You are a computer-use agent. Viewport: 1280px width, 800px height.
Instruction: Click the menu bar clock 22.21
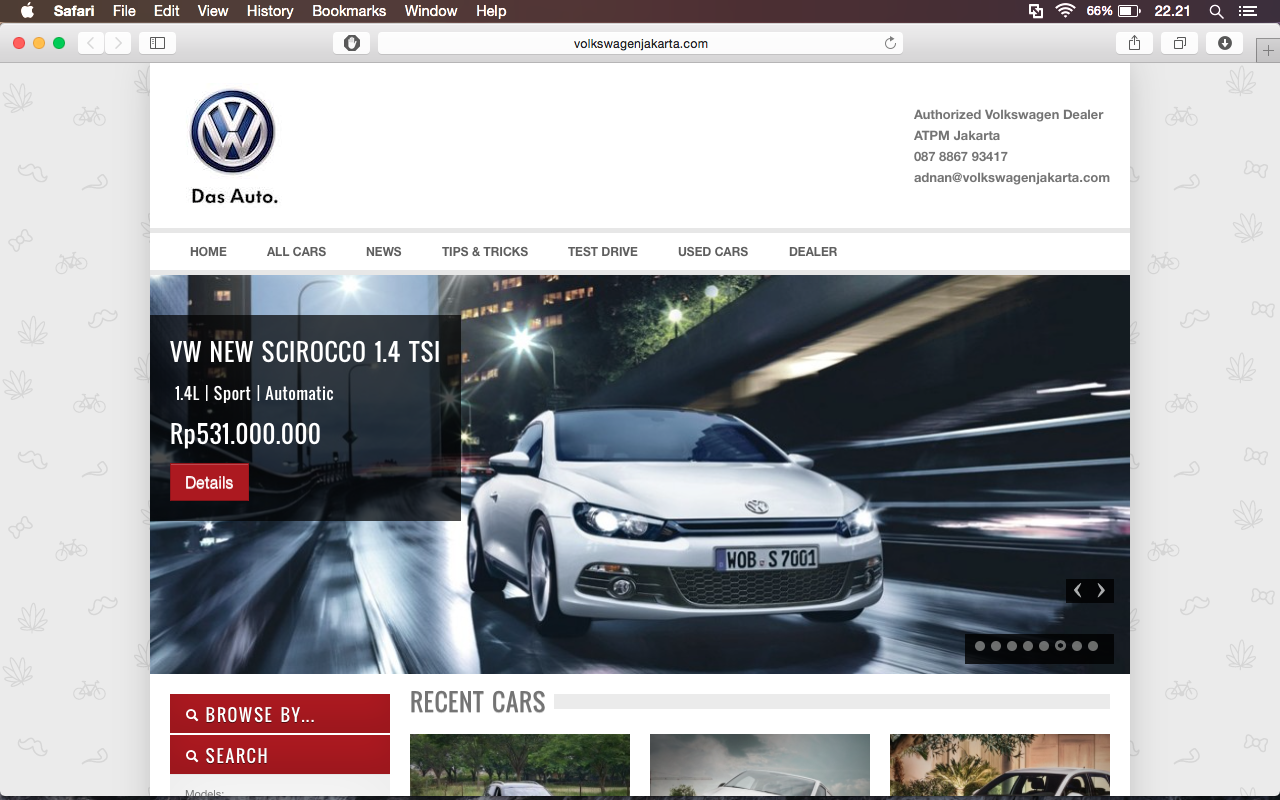[1172, 11]
